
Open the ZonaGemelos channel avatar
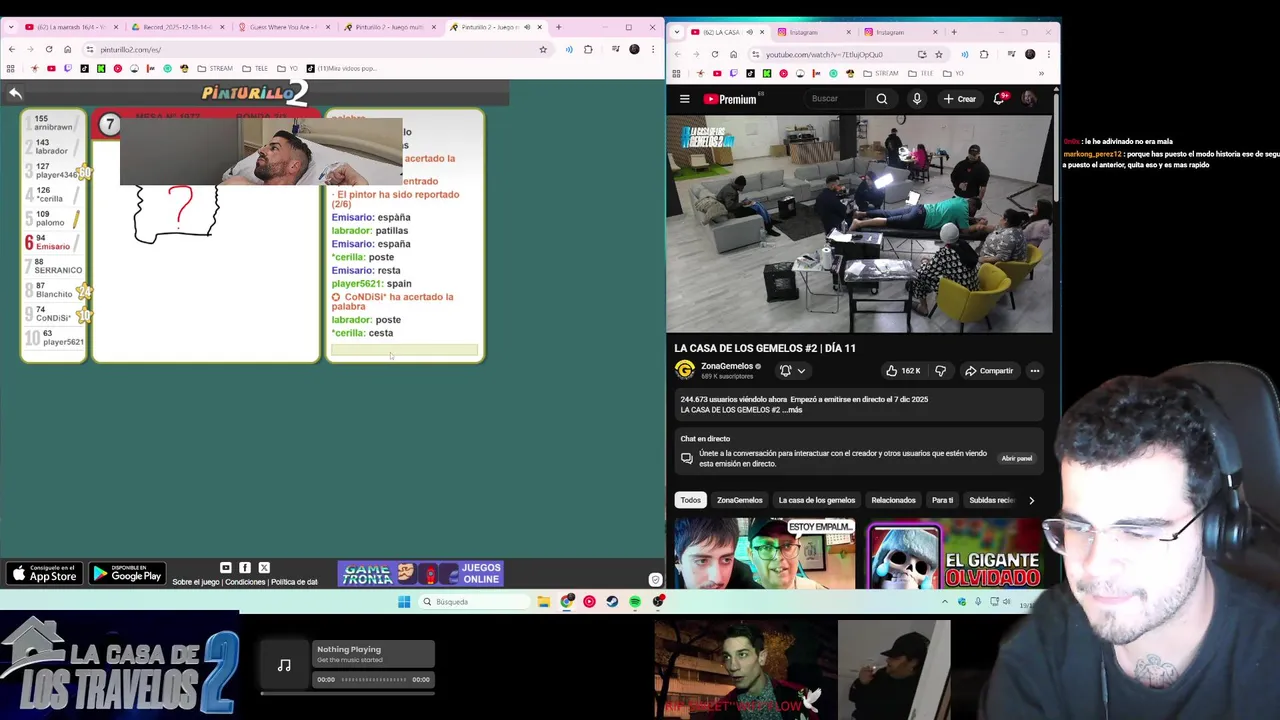tap(685, 370)
